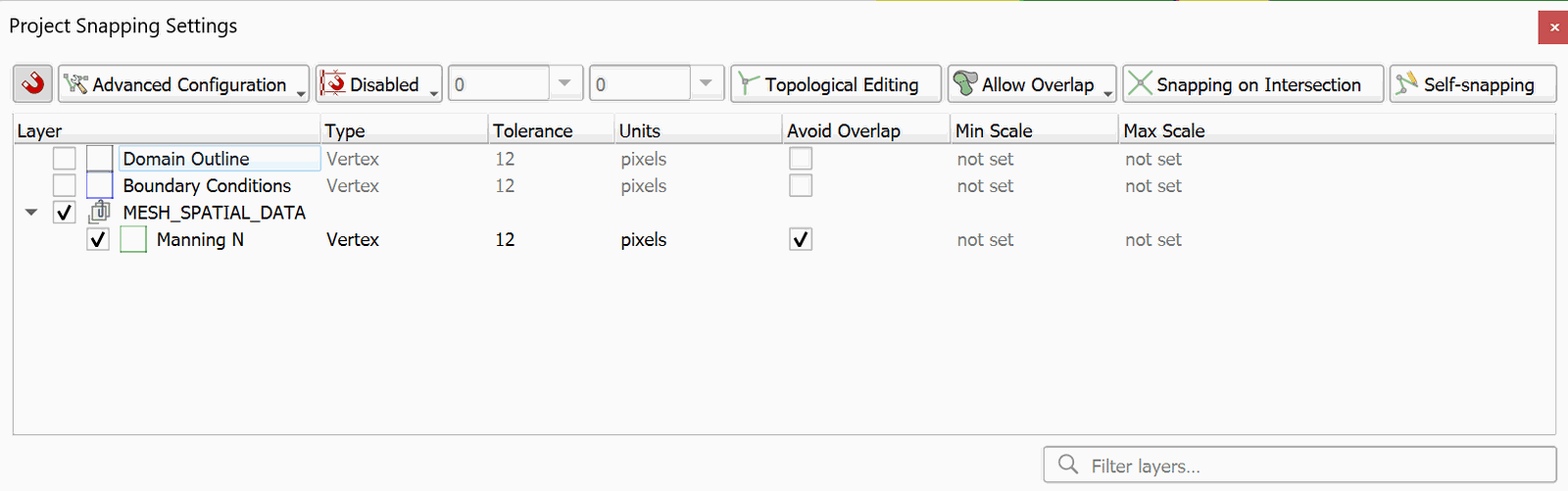Enable snapping for Domain Outline layer
1568x491 pixels.
[x=65, y=158]
